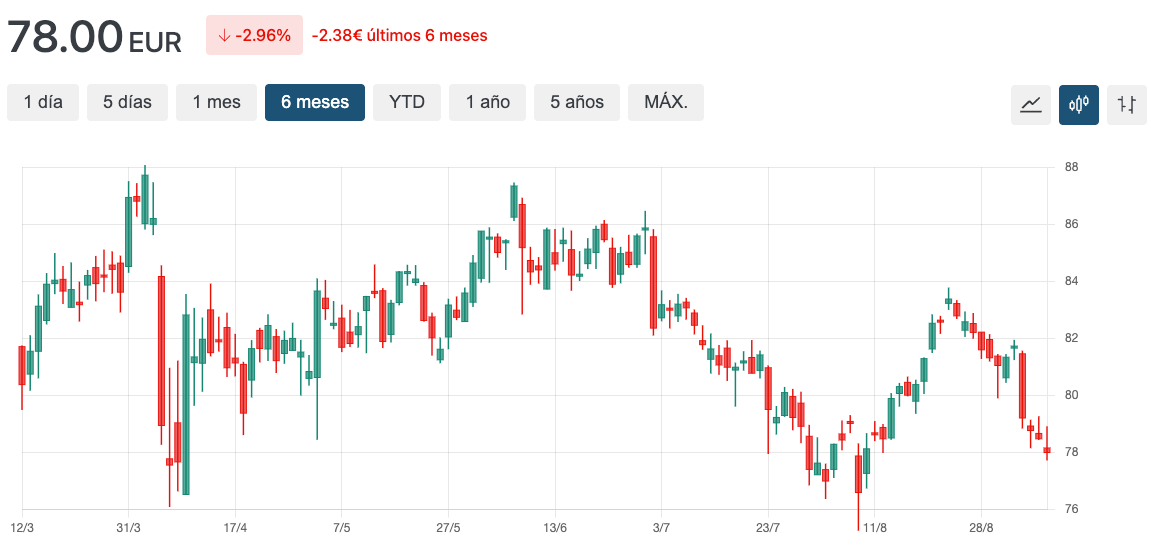The width and height of the screenshot is (1156, 547).
Task: Click the 88 price axis label
Action: (1071, 167)
